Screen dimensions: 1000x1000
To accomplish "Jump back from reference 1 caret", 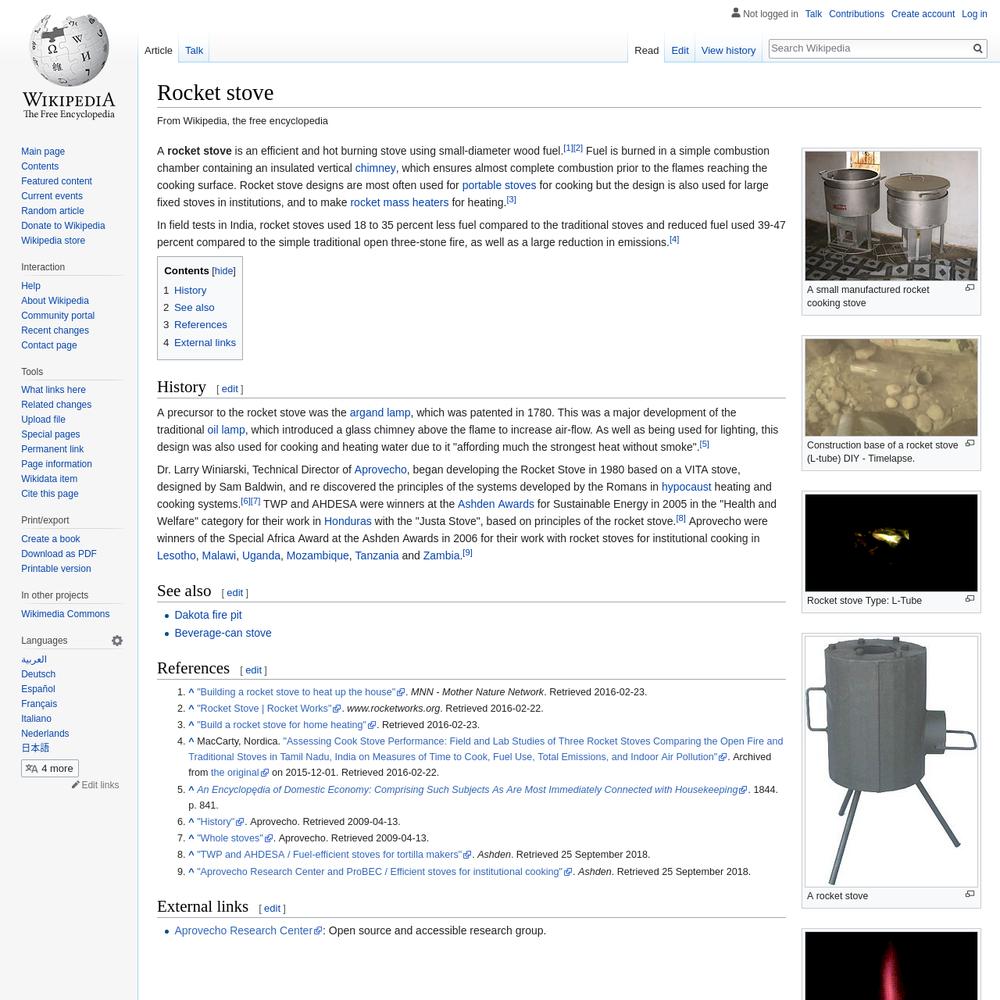I will click(x=191, y=692).
